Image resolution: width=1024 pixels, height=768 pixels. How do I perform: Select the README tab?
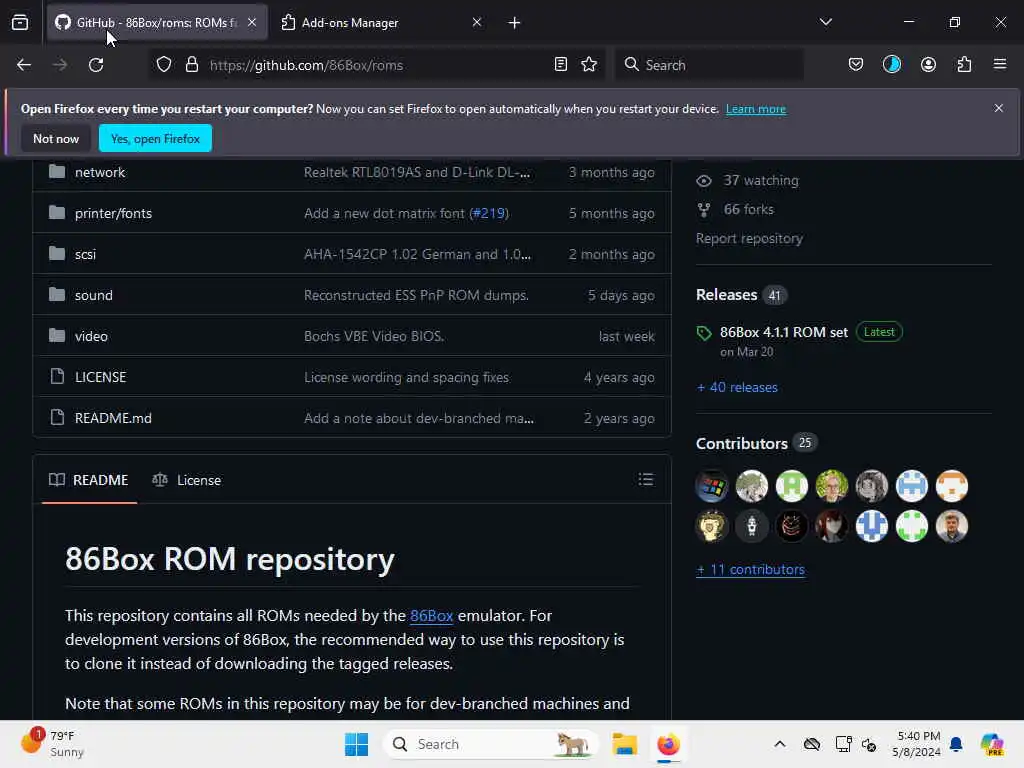pyautogui.click(x=89, y=480)
